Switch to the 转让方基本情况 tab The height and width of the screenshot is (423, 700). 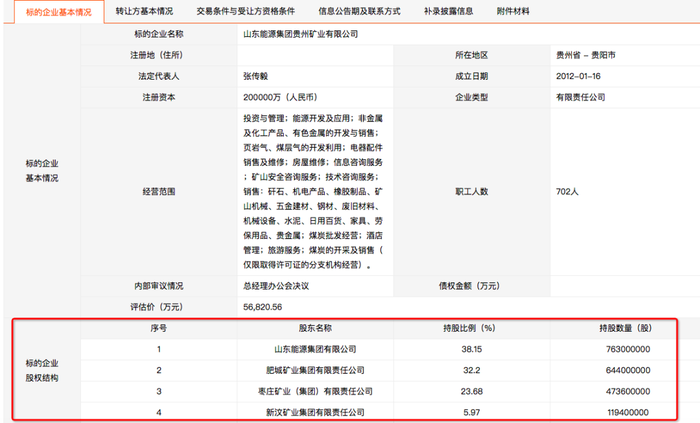144,11
